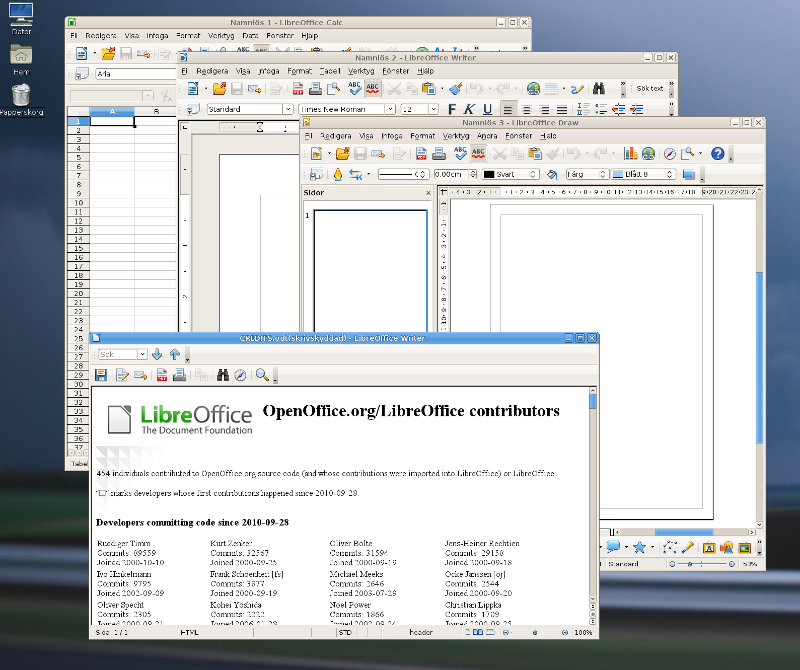The height and width of the screenshot is (670, 800).
Task: Open Redigera menu in Calc window
Action: tap(101, 36)
